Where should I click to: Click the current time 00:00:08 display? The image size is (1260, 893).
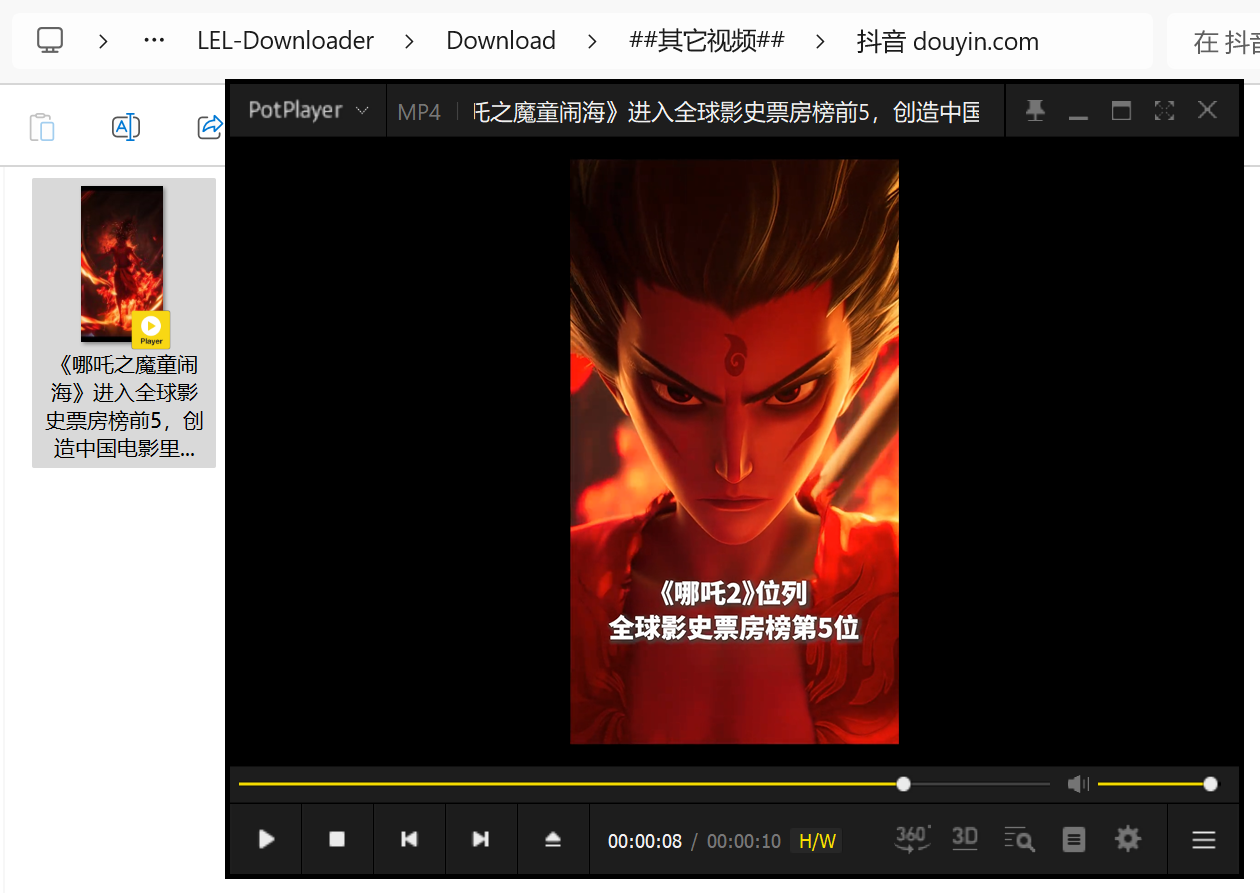645,841
